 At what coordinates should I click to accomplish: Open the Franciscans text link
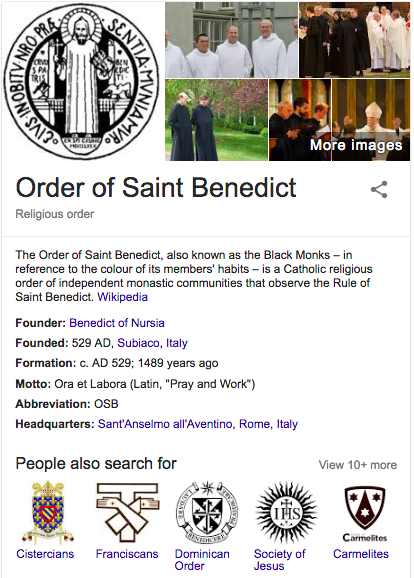[x=127, y=554]
